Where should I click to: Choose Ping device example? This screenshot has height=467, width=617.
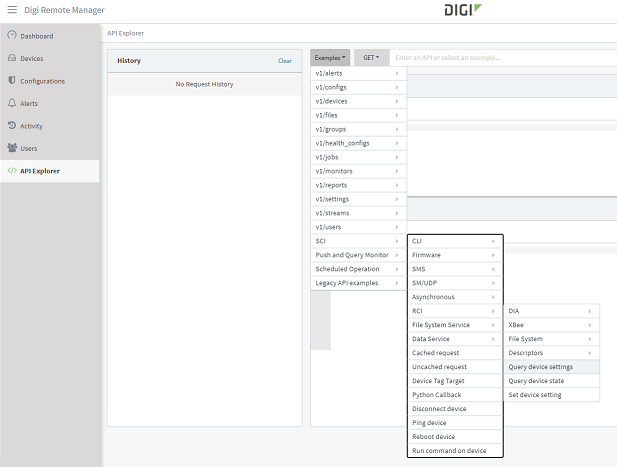pos(455,423)
